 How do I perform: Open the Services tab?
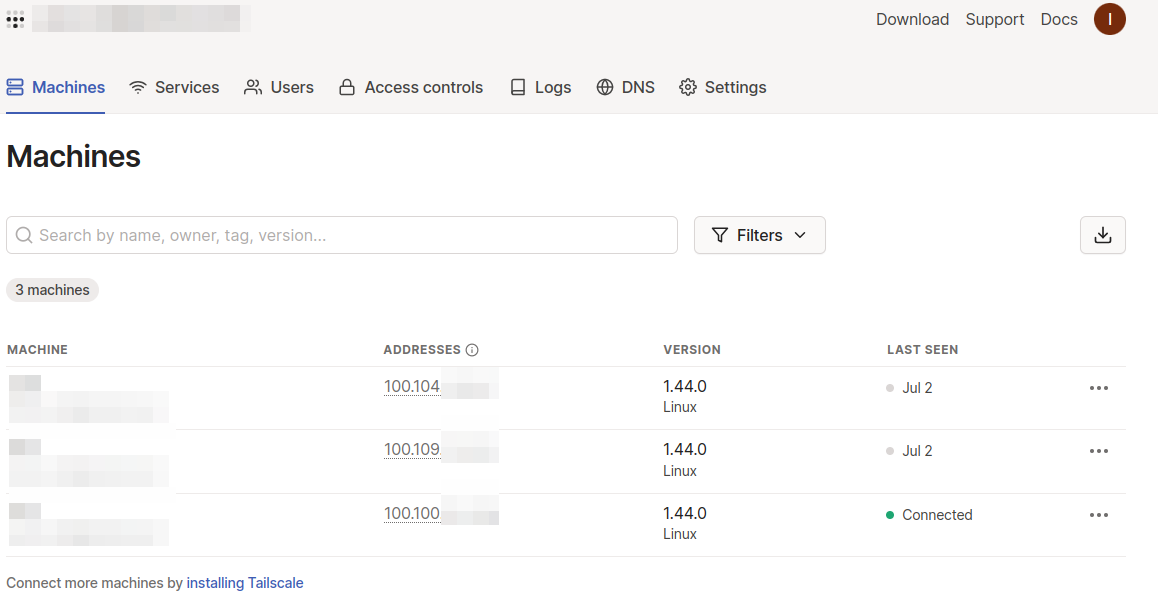coord(174,87)
